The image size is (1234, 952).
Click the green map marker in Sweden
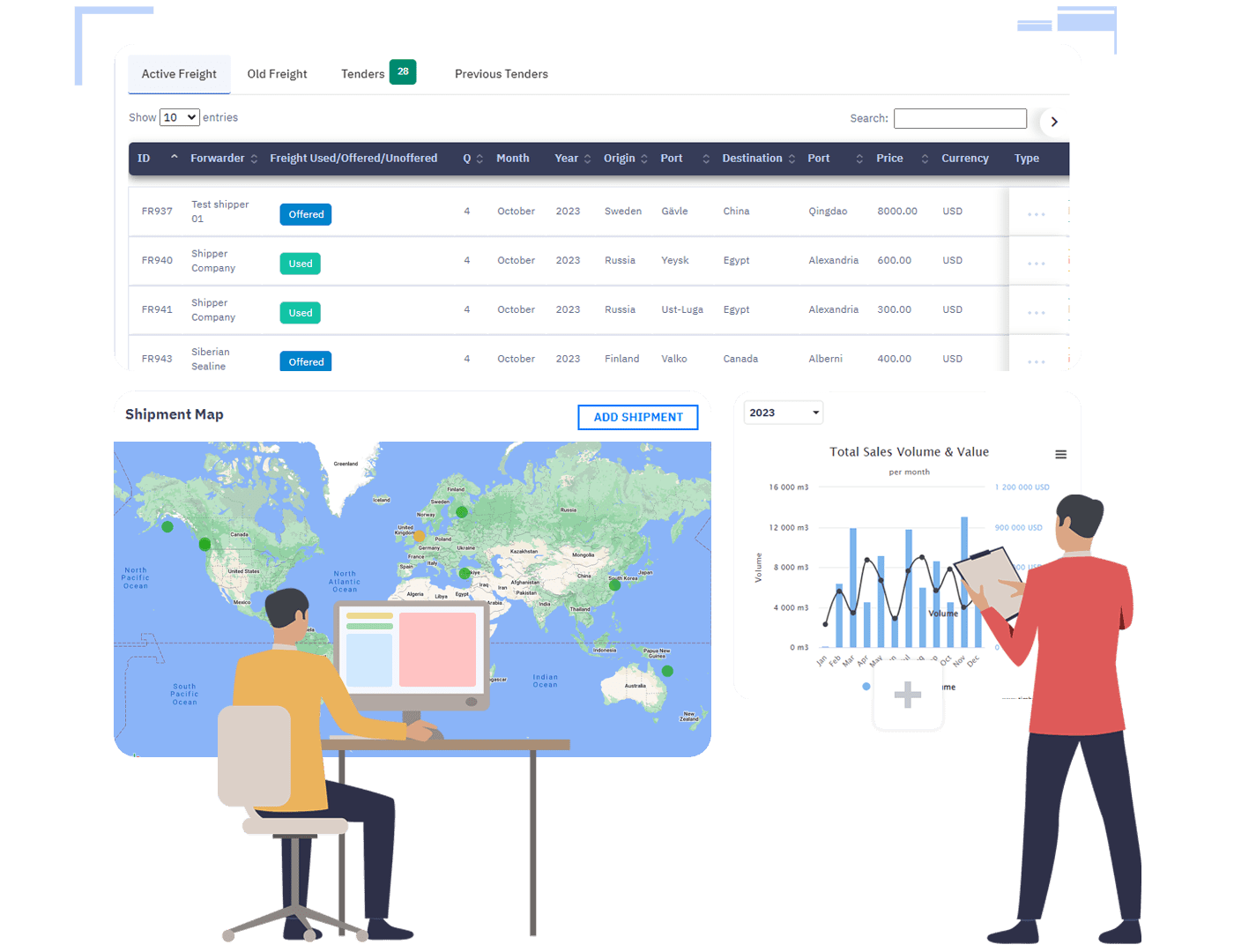pyautogui.click(x=462, y=511)
